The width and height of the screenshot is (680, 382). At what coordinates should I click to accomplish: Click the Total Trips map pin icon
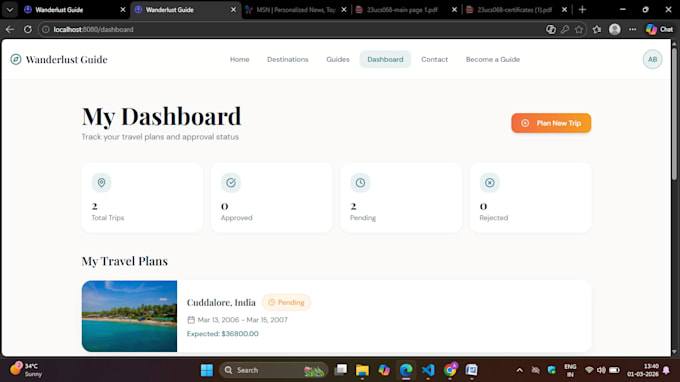[101, 183]
